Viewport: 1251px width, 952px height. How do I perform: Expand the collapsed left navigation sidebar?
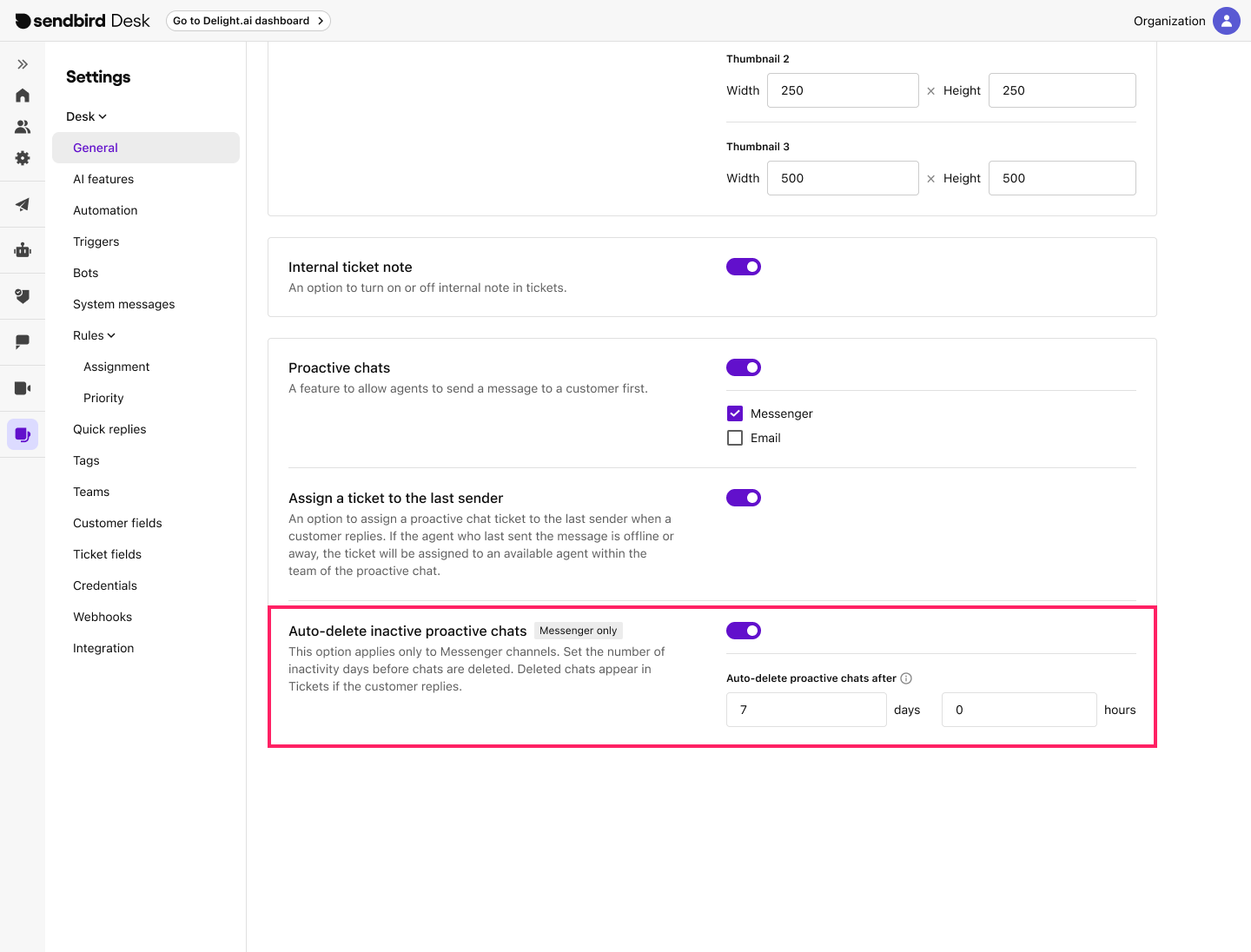click(22, 63)
